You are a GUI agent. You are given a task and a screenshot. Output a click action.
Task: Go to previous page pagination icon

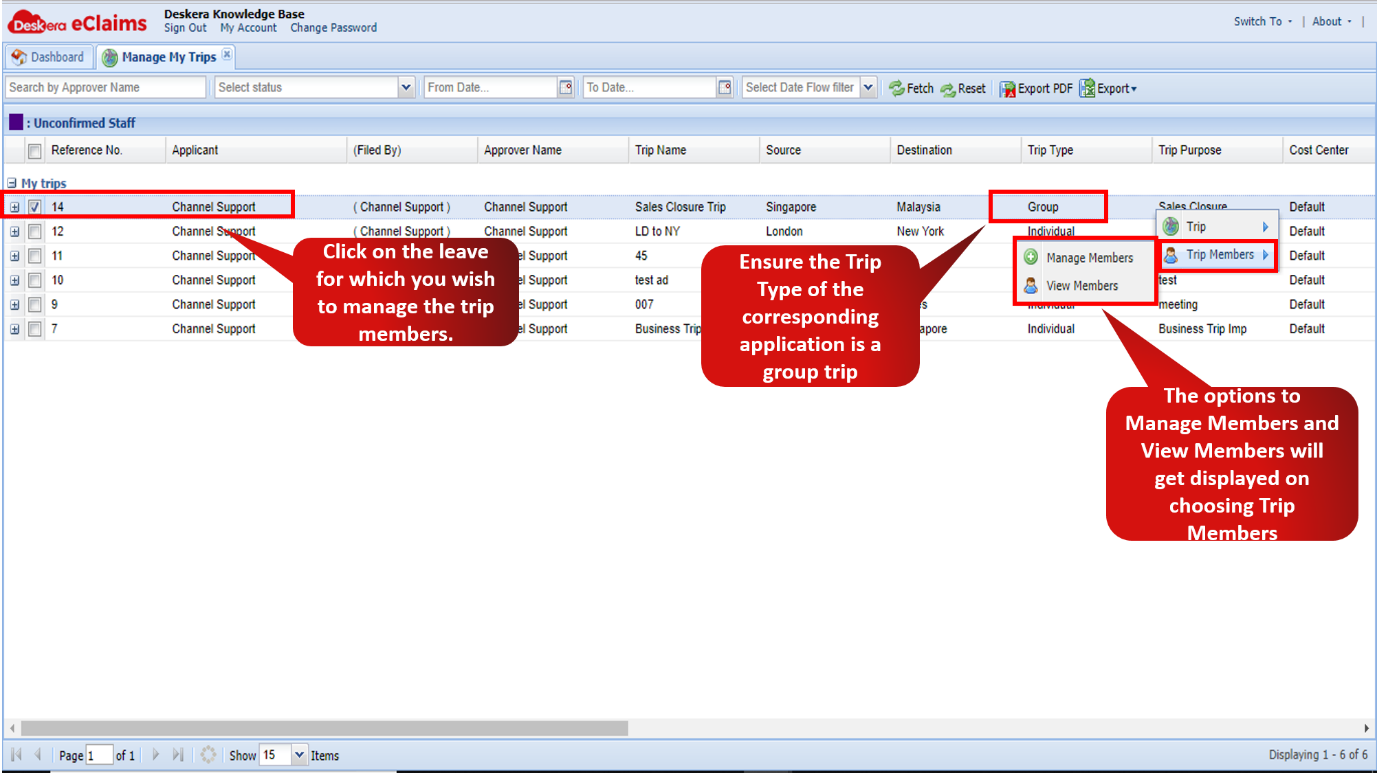[38, 755]
